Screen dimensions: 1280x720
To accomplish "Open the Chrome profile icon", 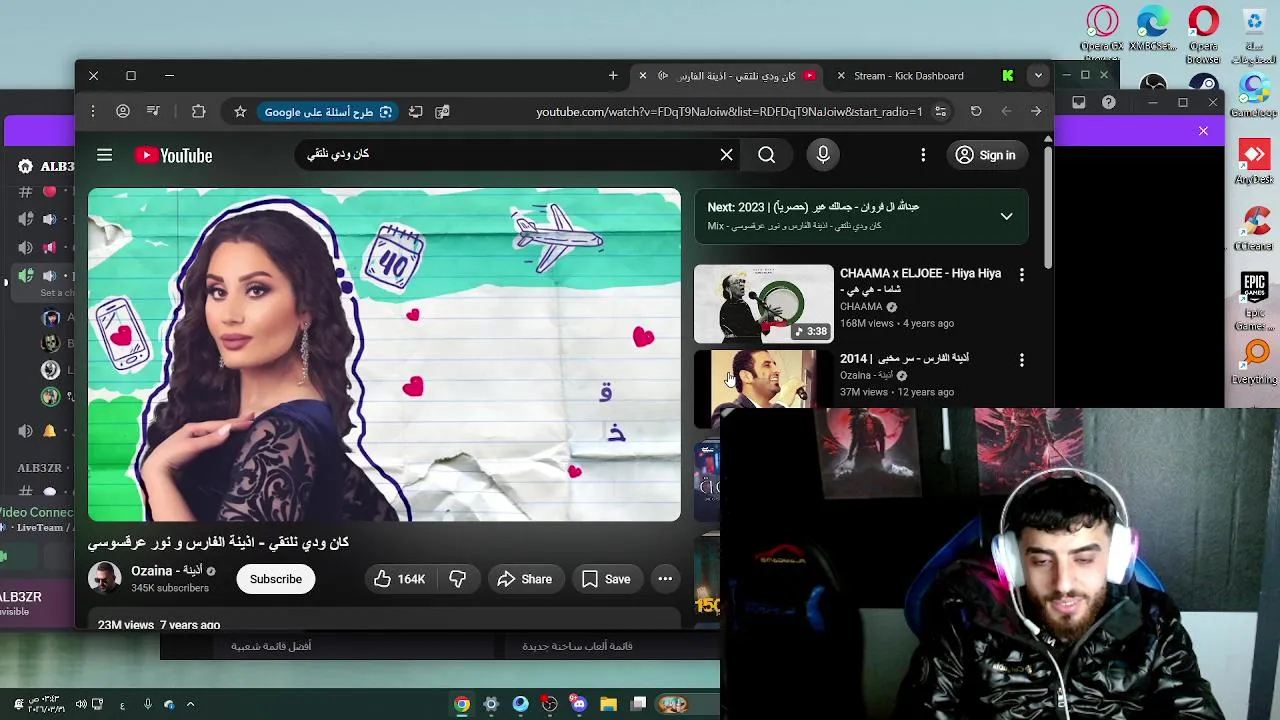I will pyautogui.click(x=123, y=112).
